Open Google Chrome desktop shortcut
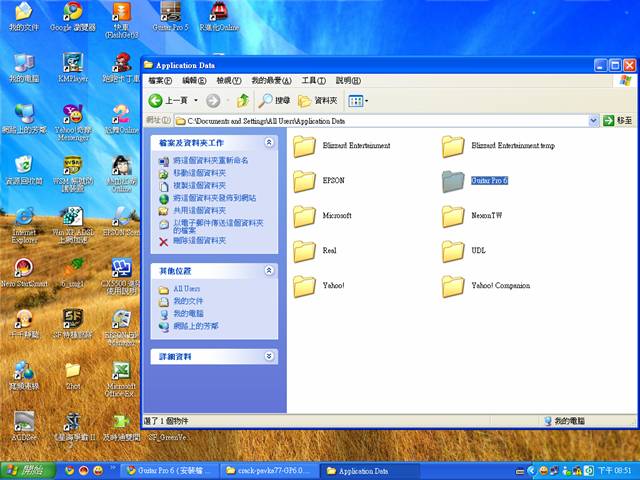Viewport: 640px width, 480px height. pyautogui.click(x=73, y=17)
